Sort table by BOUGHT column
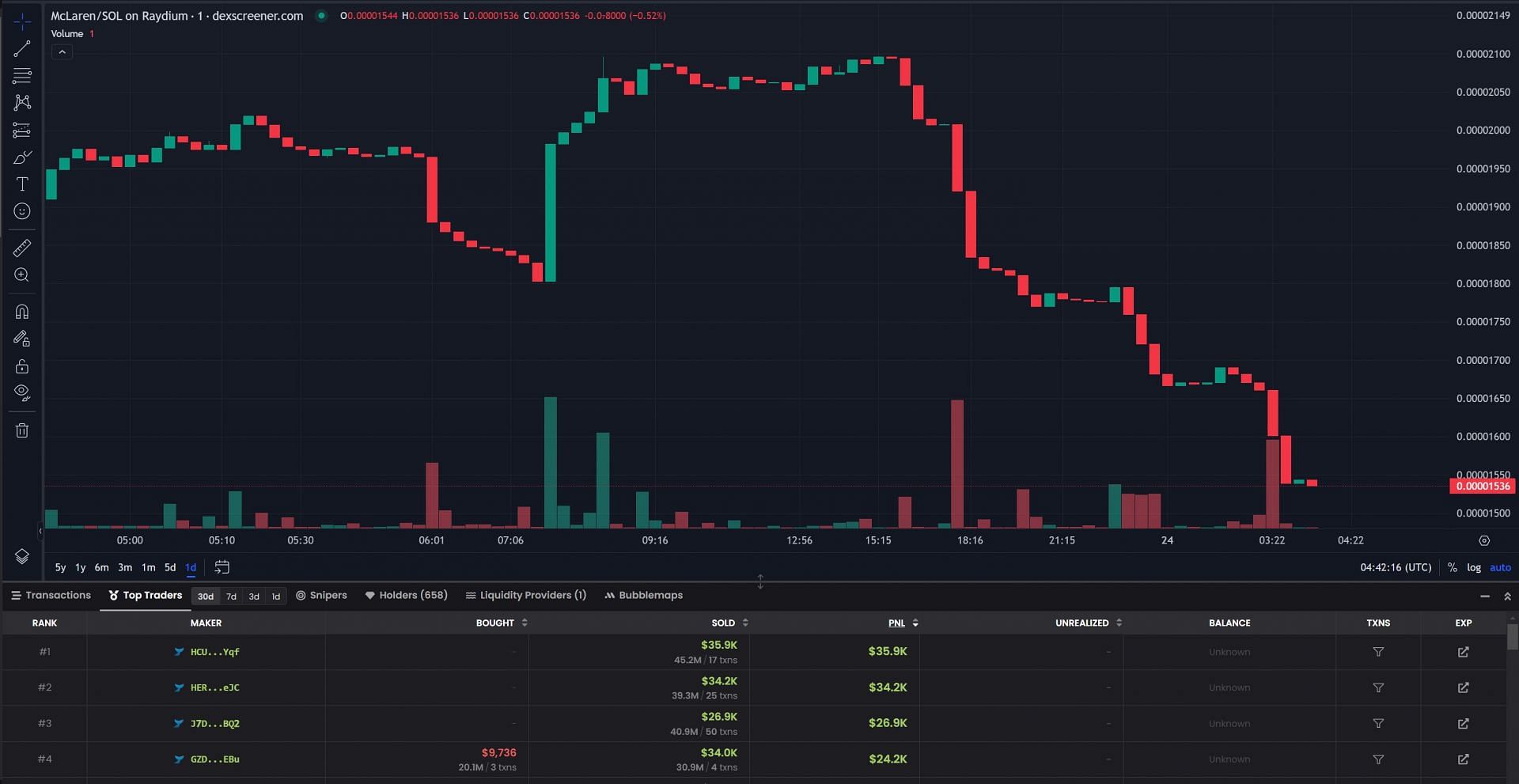Screen dimensions: 1519x784 (502, 623)
